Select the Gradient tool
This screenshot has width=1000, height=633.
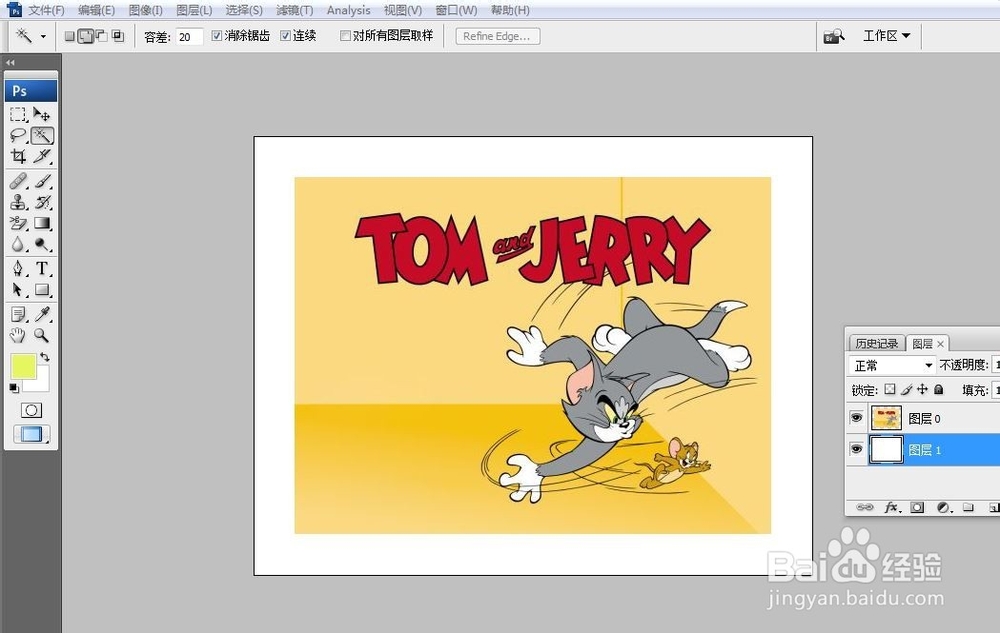pos(42,223)
